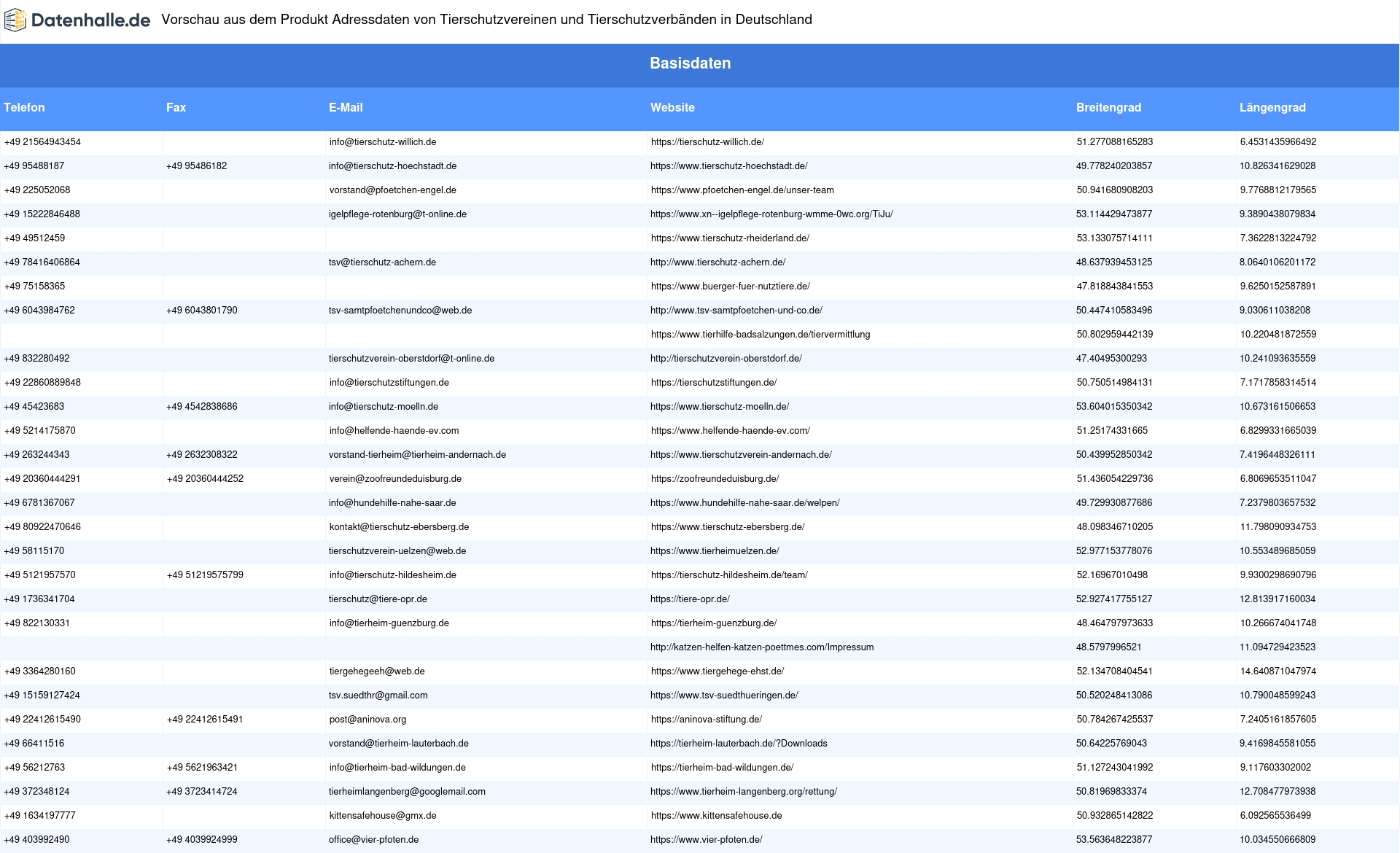This screenshot has height=853, width=1400.
Task: Click email info@tierschutz-hoechstadt.de
Action: 393,166
